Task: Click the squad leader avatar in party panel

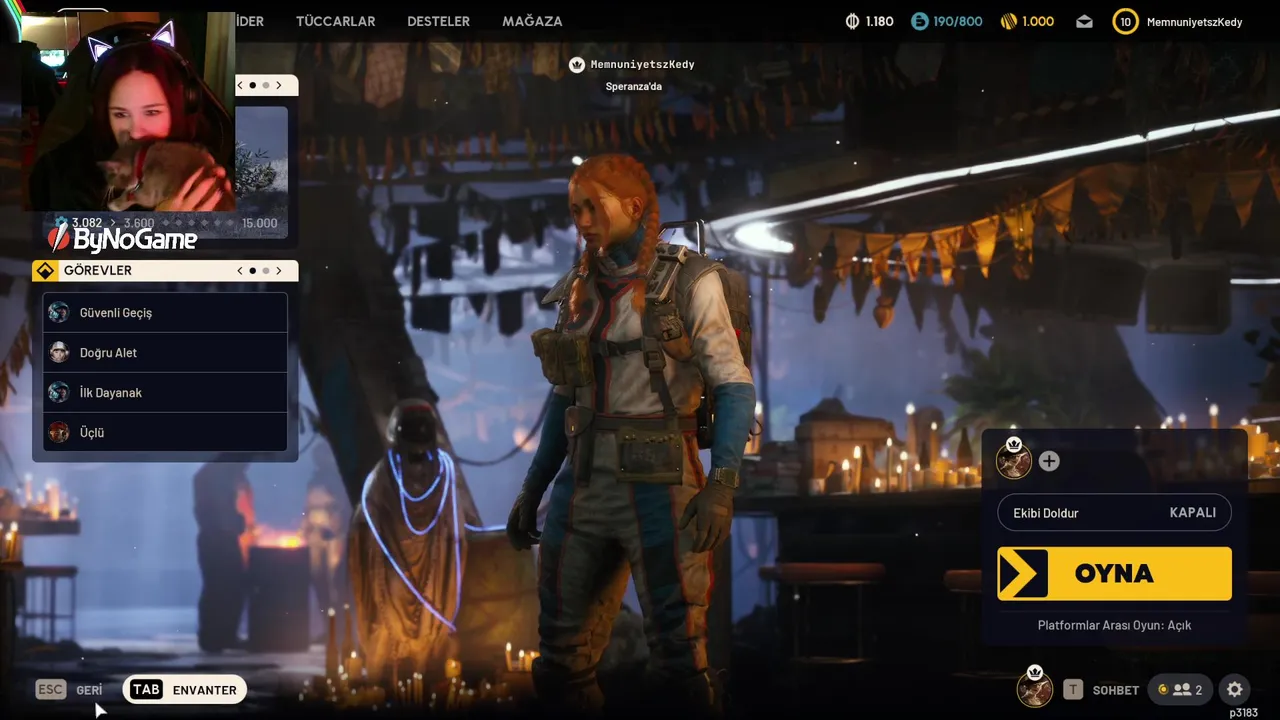Action: tap(1014, 460)
